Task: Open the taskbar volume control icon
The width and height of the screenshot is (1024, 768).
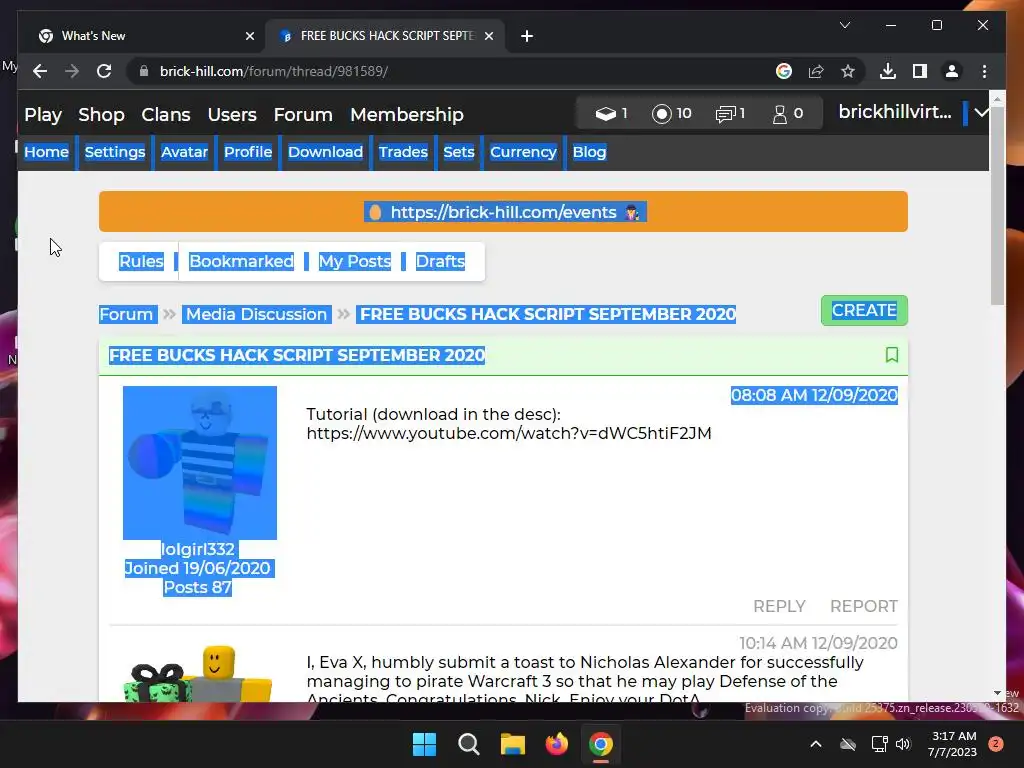Action: pos(903,744)
